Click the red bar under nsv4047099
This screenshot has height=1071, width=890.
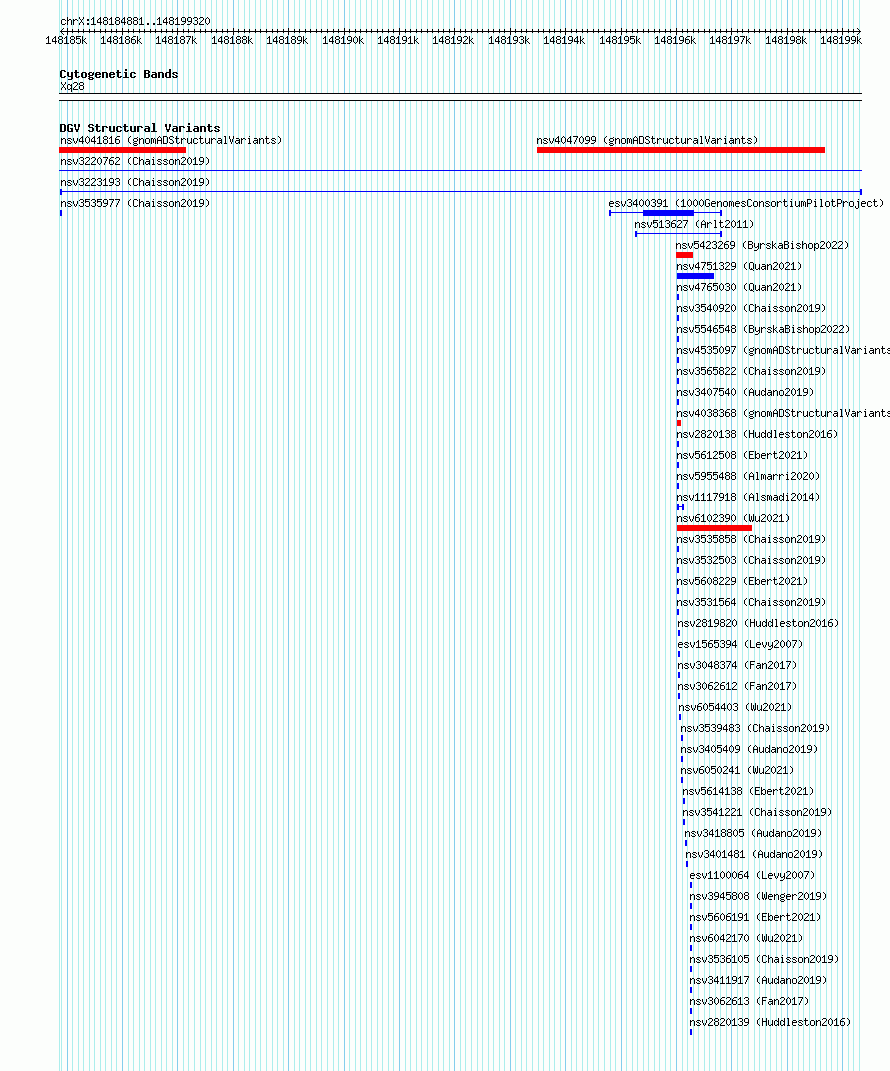(680, 150)
